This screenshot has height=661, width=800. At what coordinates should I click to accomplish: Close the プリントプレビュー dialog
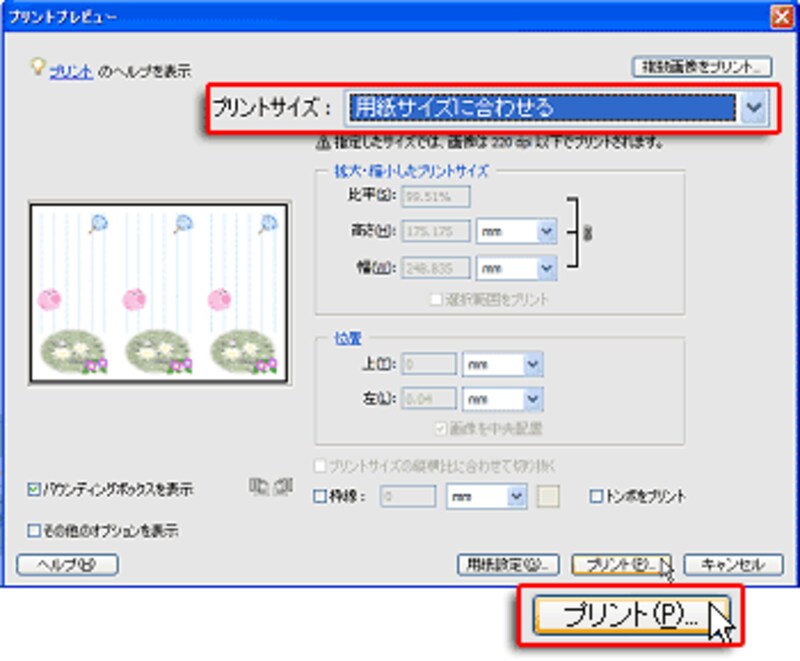[782, 17]
